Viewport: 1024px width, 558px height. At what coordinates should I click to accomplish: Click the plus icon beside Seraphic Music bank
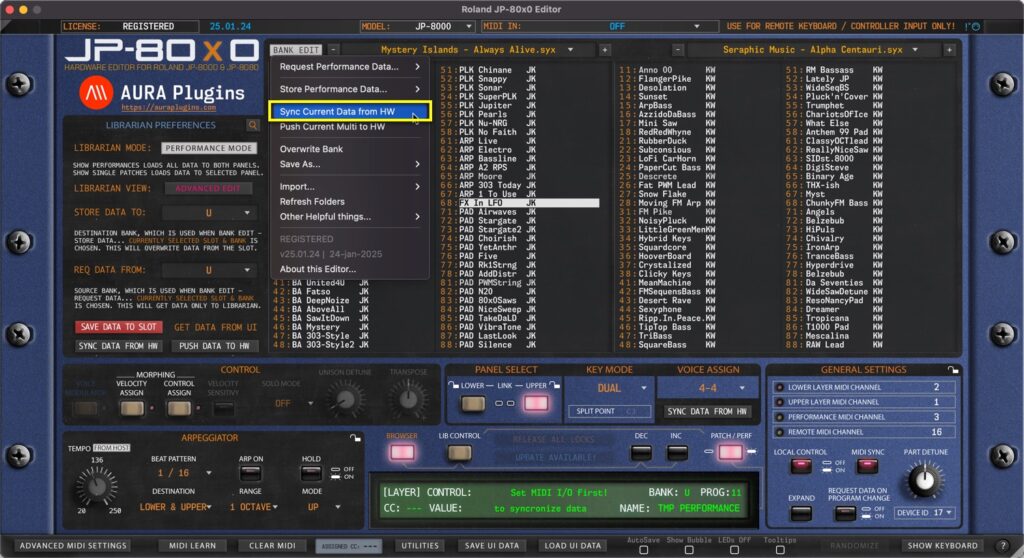pyautogui.click(x=949, y=50)
